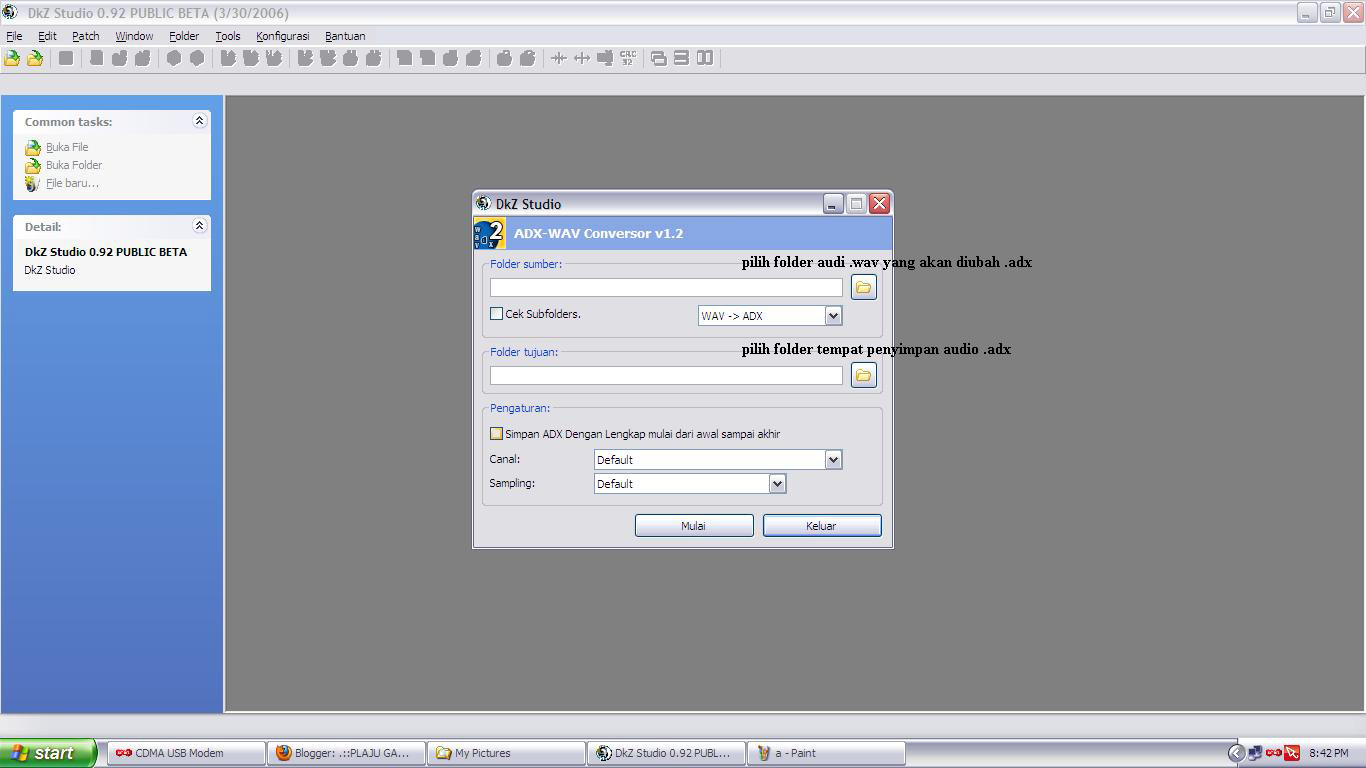Viewport: 1366px width, 768px height.
Task: Click the Keluar button
Action: (x=822, y=526)
